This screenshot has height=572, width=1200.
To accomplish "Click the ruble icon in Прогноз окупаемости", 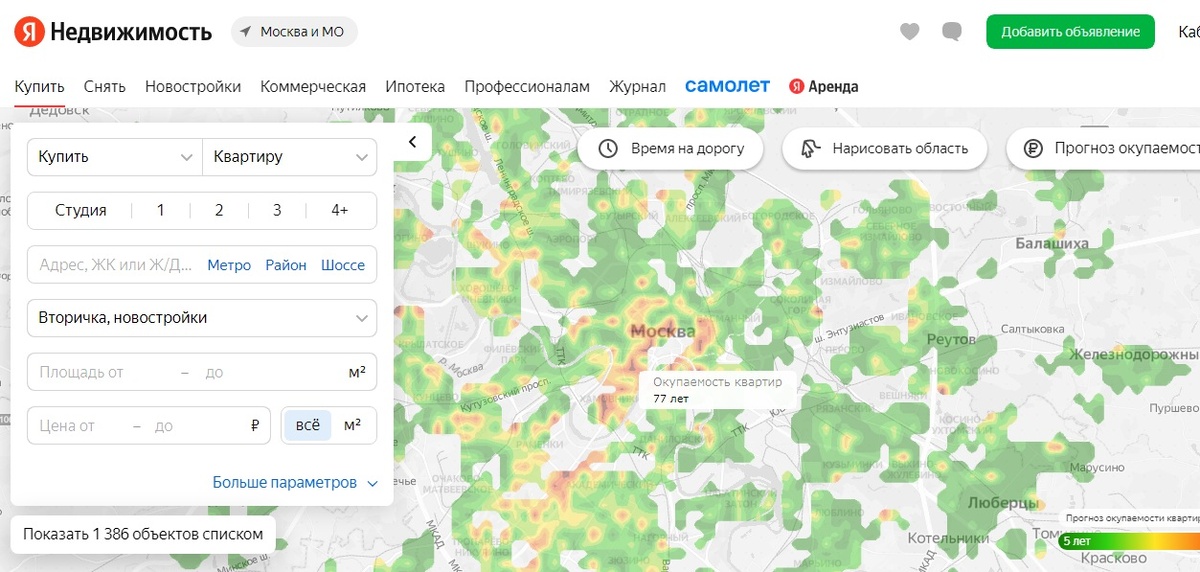I will pos(1033,149).
